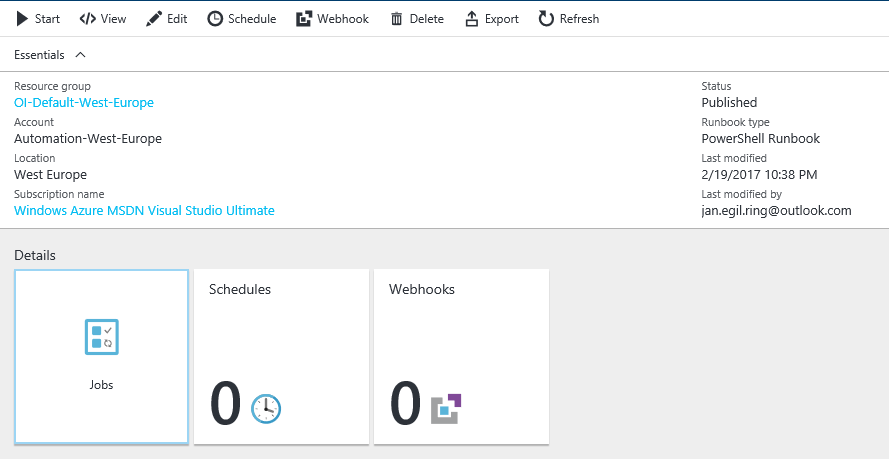The width and height of the screenshot is (889, 459).
Task: Click the Schedule clock icon in toolbar
Action: click(x=215, y=19)
